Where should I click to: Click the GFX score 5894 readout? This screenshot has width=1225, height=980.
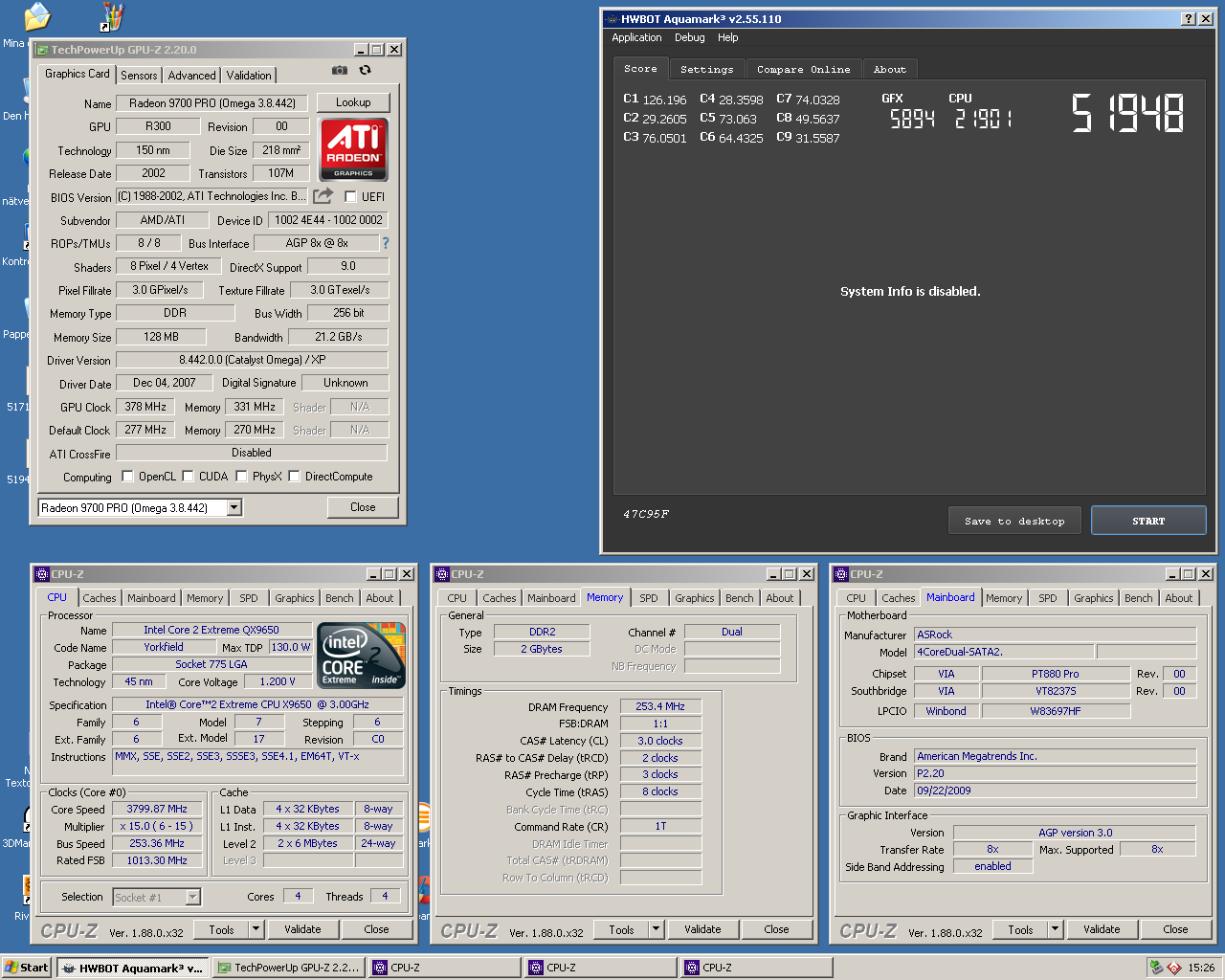click(x=912, y=119)
